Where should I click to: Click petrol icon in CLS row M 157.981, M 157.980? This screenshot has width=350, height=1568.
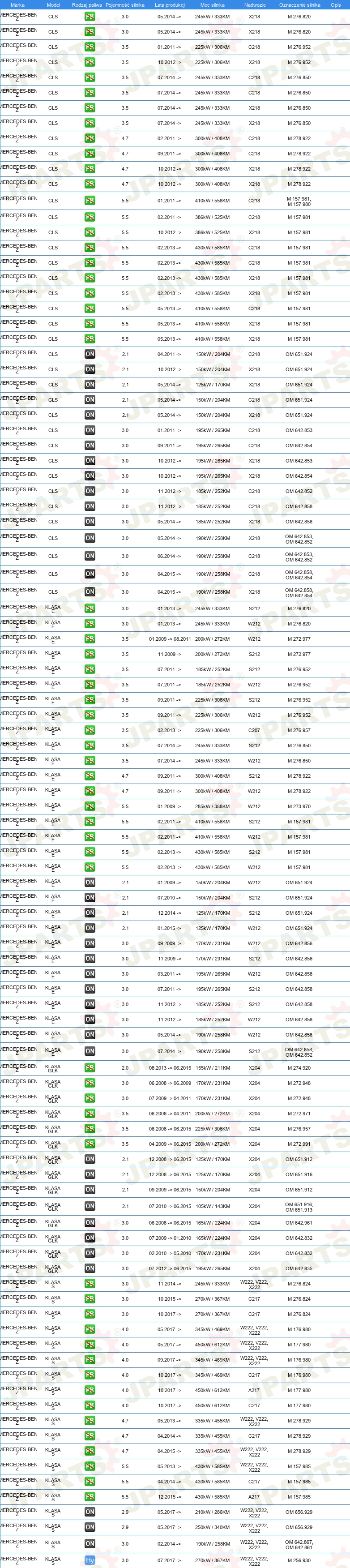[90, 200]
